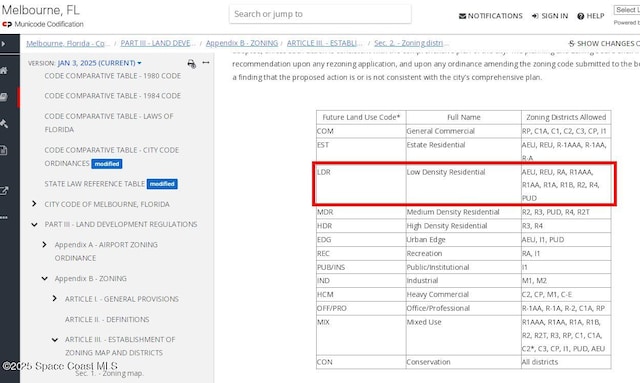Open the Help menu in the header

coord(591,16)
